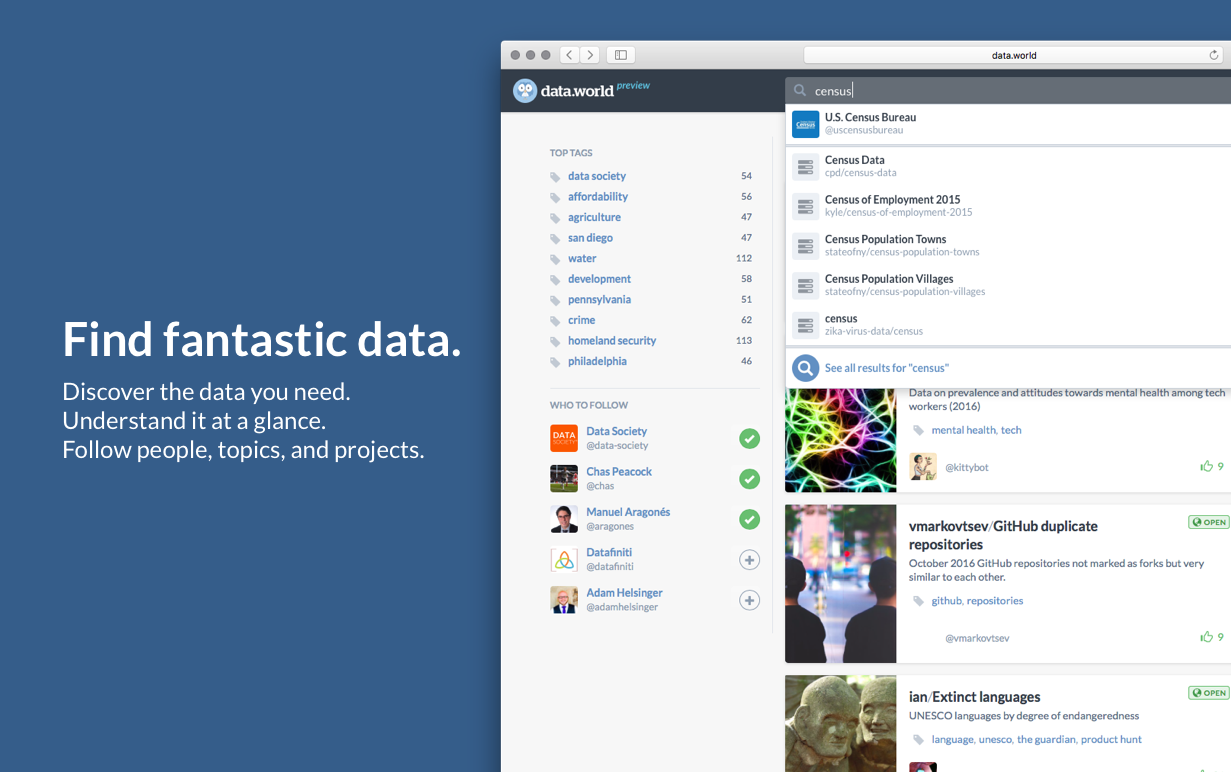Click the blue magnifier icon for all results

[805, 368]
